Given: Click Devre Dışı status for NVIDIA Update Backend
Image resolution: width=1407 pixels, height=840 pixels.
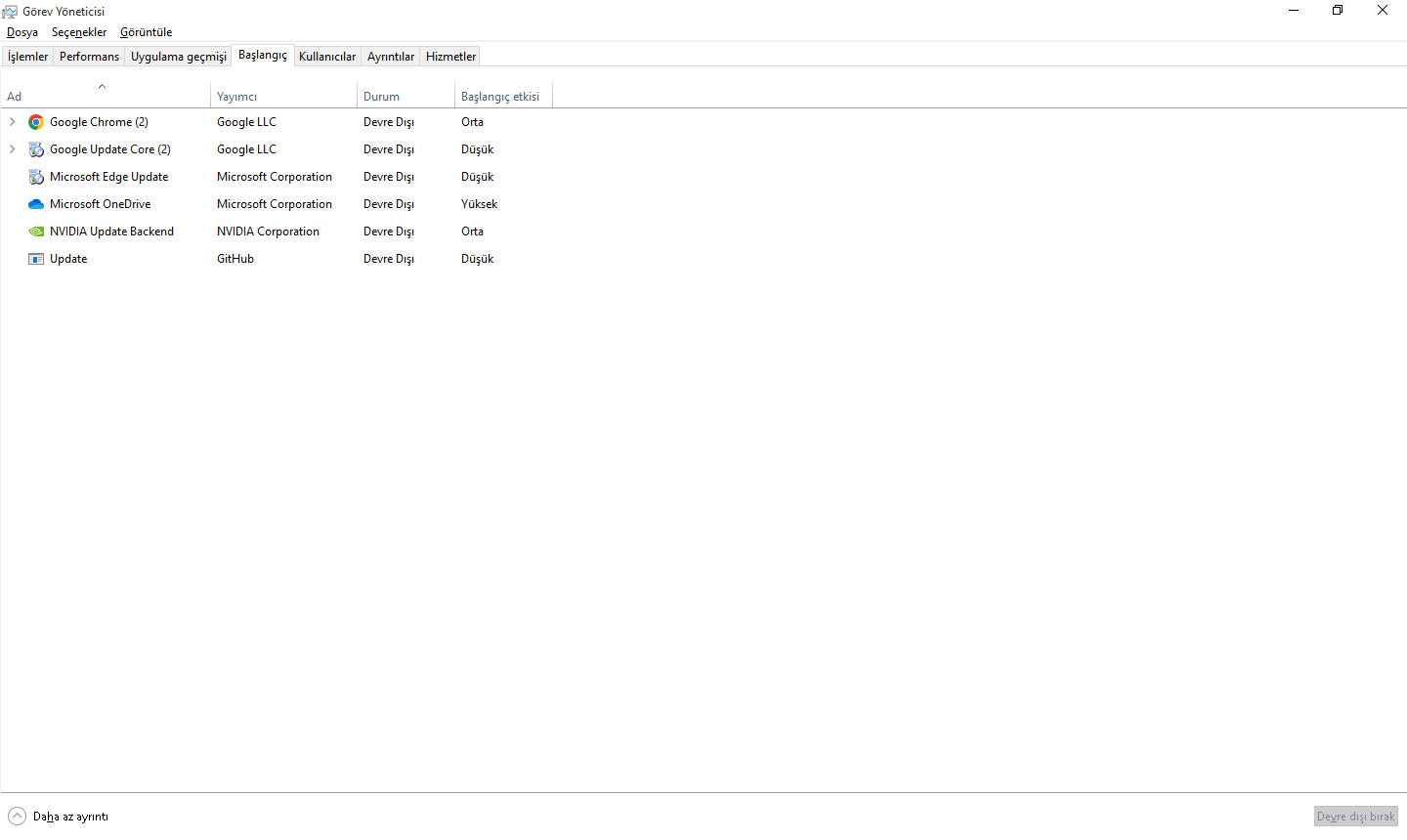Looking at the screenshot, I should coord(389,231).
